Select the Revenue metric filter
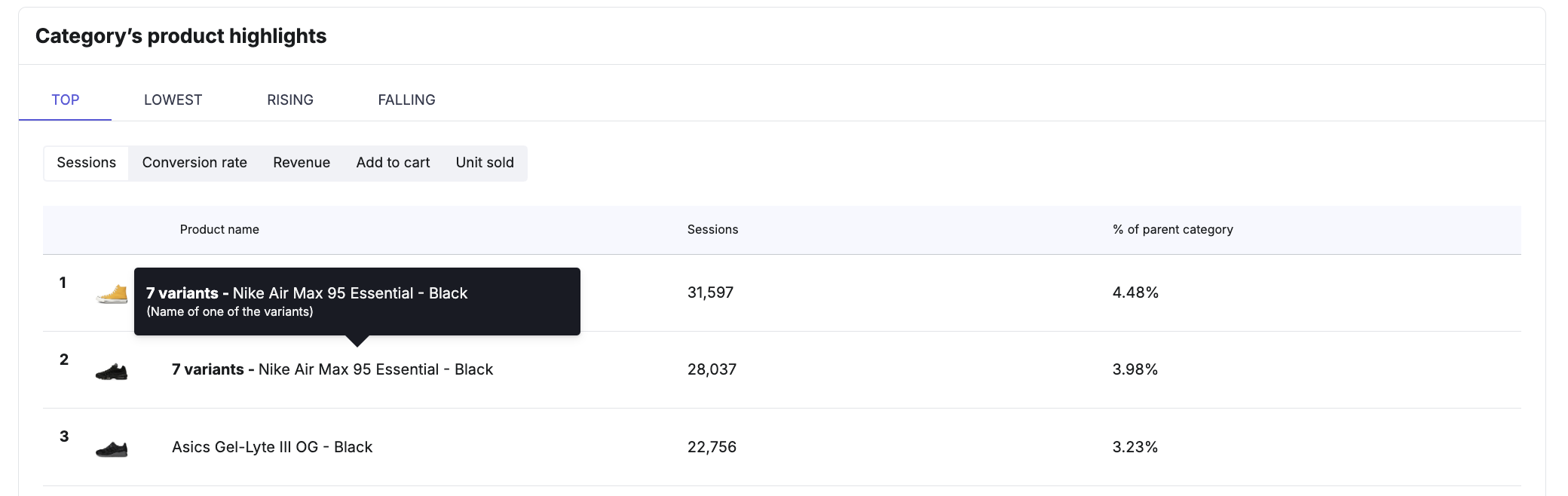 click(302, 163)
